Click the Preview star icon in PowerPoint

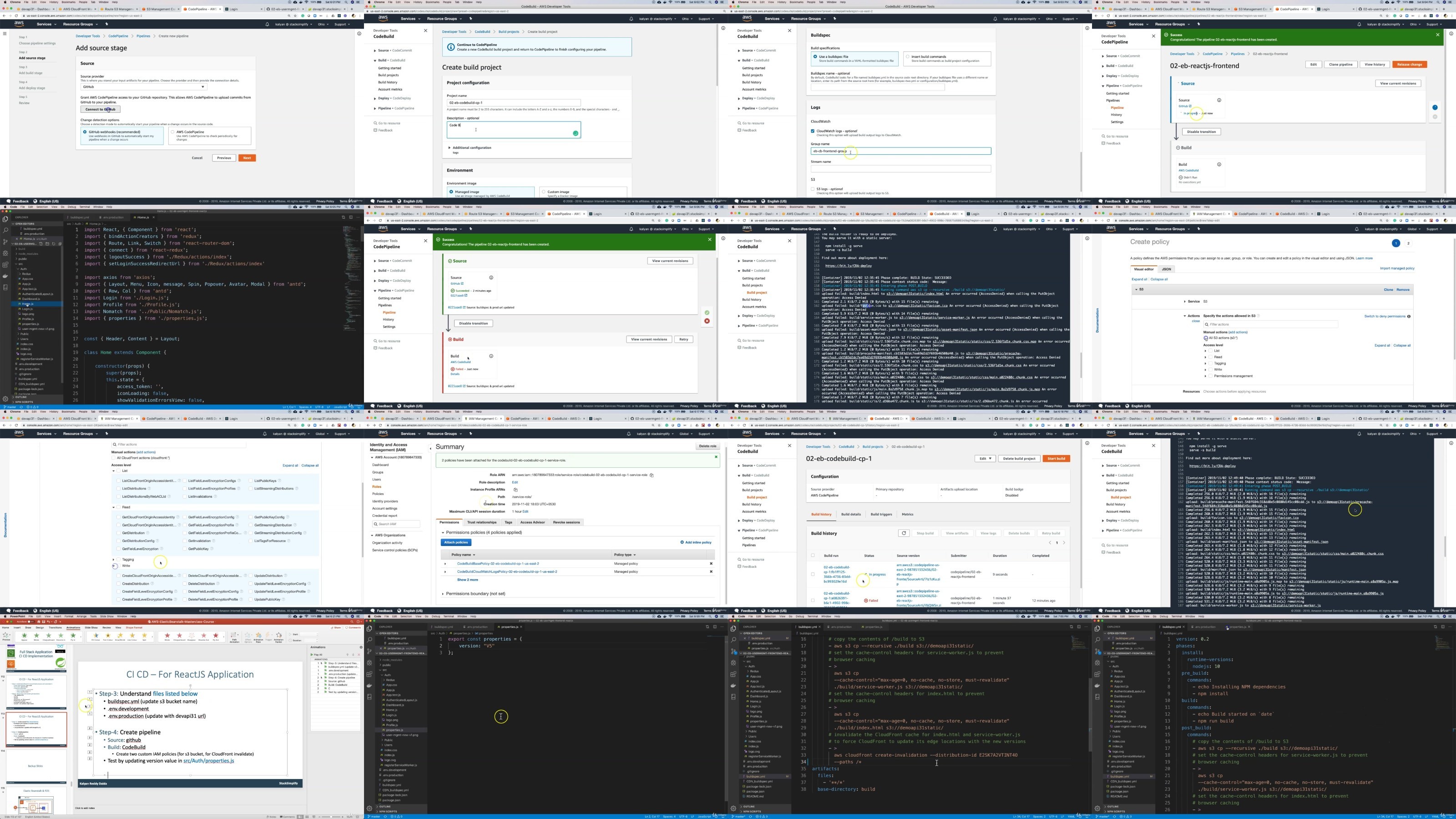pyautogui.click(x=5, y=636)
